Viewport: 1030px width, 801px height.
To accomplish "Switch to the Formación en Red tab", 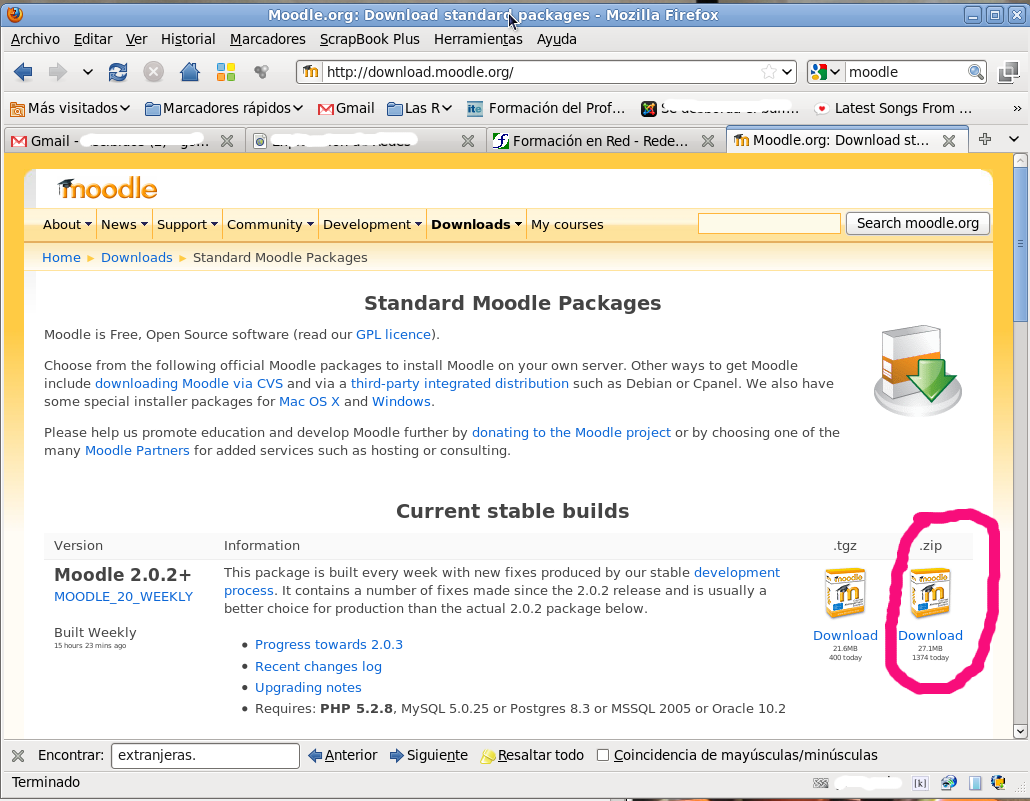I will click(598, 141).
